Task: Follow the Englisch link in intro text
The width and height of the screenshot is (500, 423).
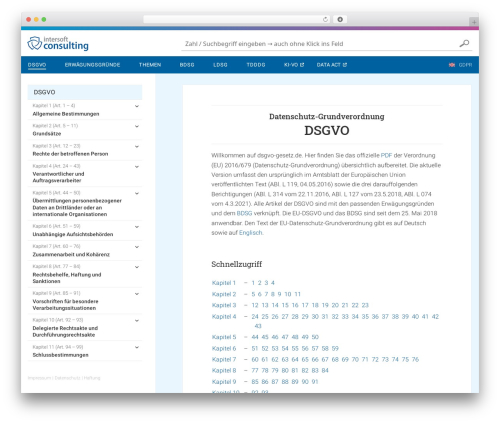Action: [x=251, y=233]
